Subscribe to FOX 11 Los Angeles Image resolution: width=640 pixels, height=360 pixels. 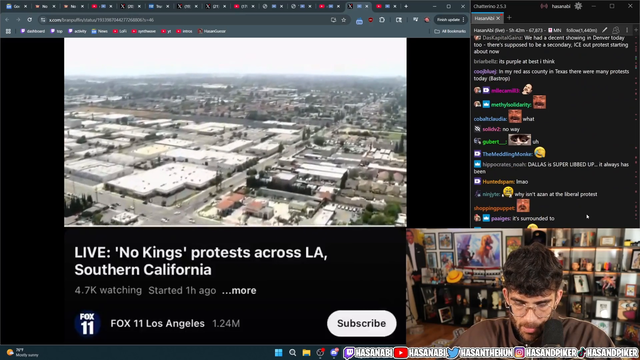(x=362, y=323)
